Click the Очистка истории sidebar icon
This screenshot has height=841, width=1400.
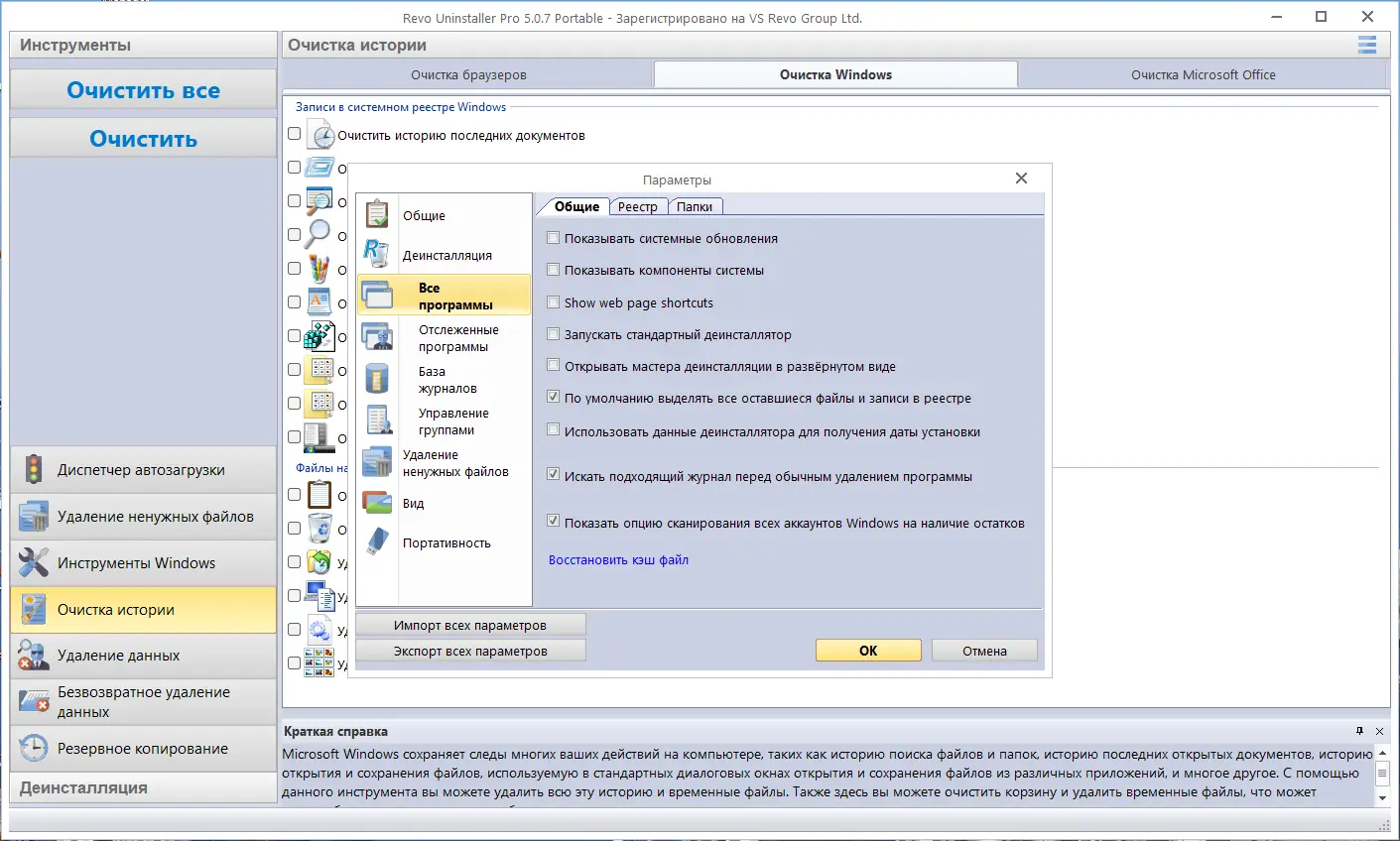click(34, 610)
